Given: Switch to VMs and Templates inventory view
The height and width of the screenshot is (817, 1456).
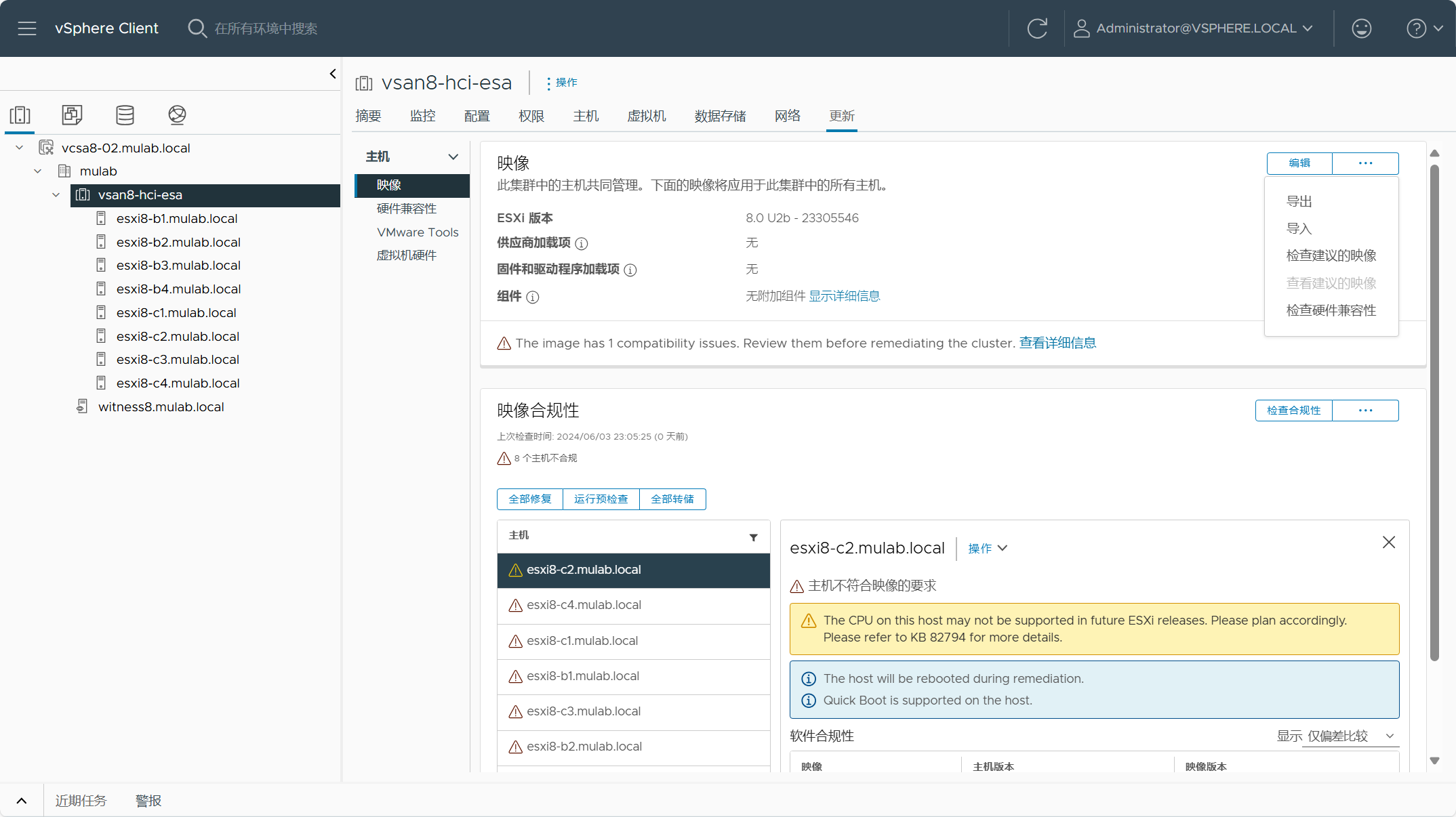Looking at the screenshot, I should (x=72, y=115).
